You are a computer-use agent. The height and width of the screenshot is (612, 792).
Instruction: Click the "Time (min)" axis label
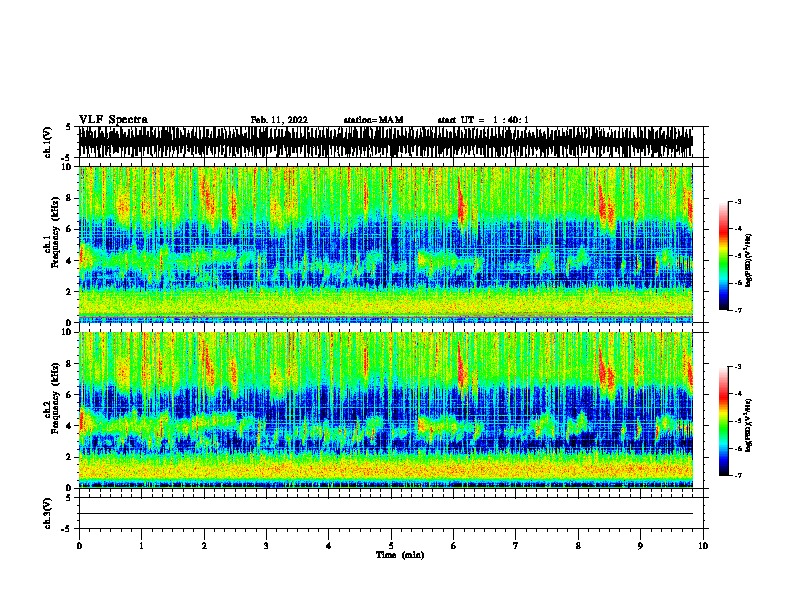coord(400,555)
